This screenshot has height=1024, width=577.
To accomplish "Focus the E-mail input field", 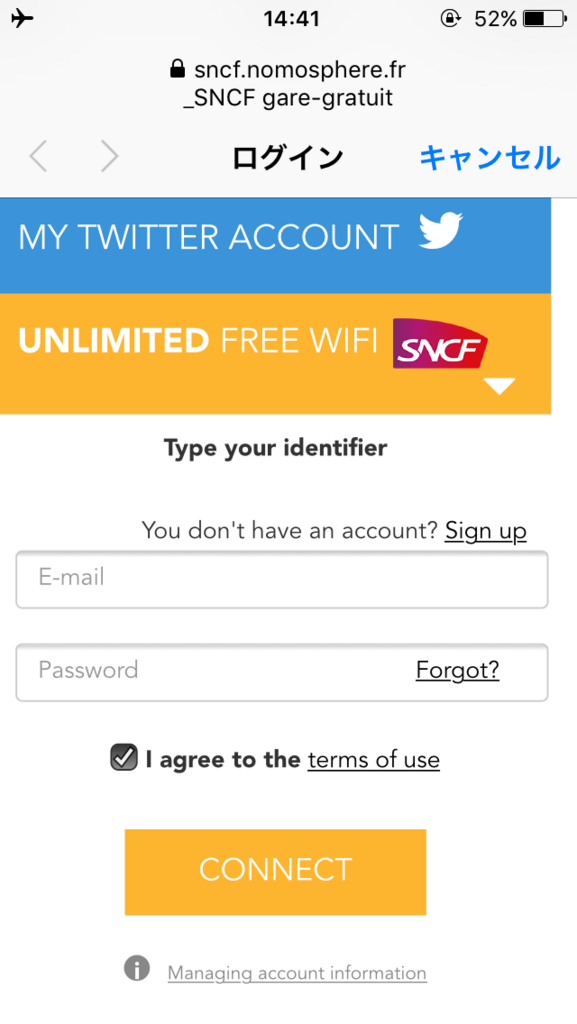I will point(282,579).
